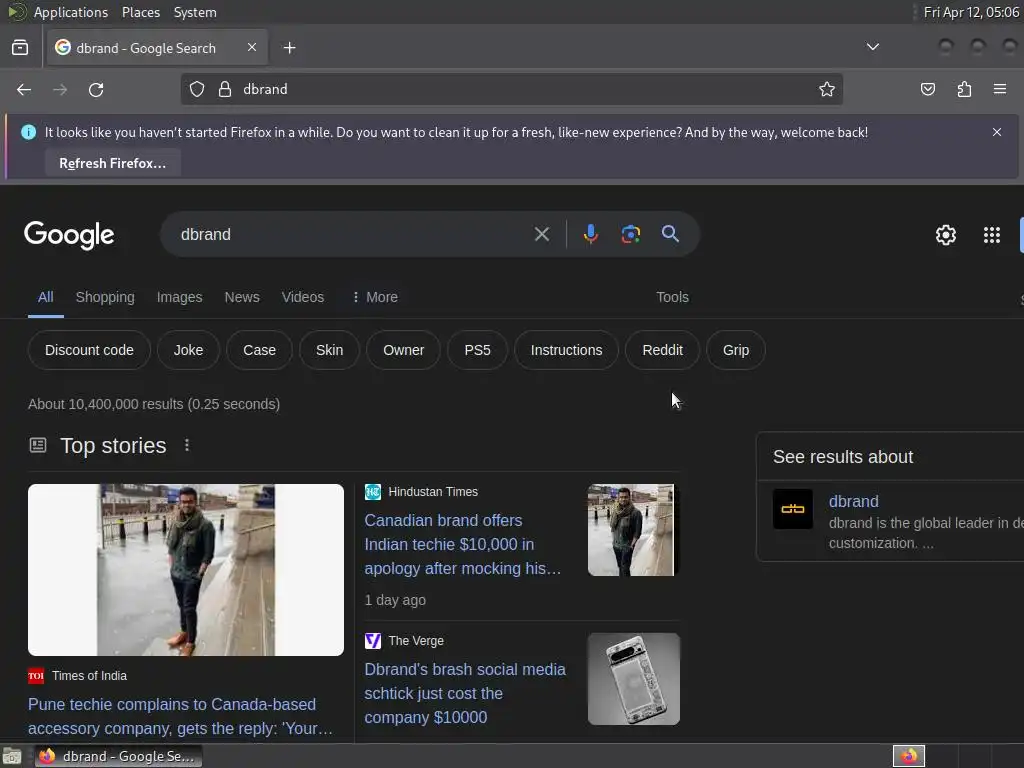Switch to the Shopping tab

105,297
